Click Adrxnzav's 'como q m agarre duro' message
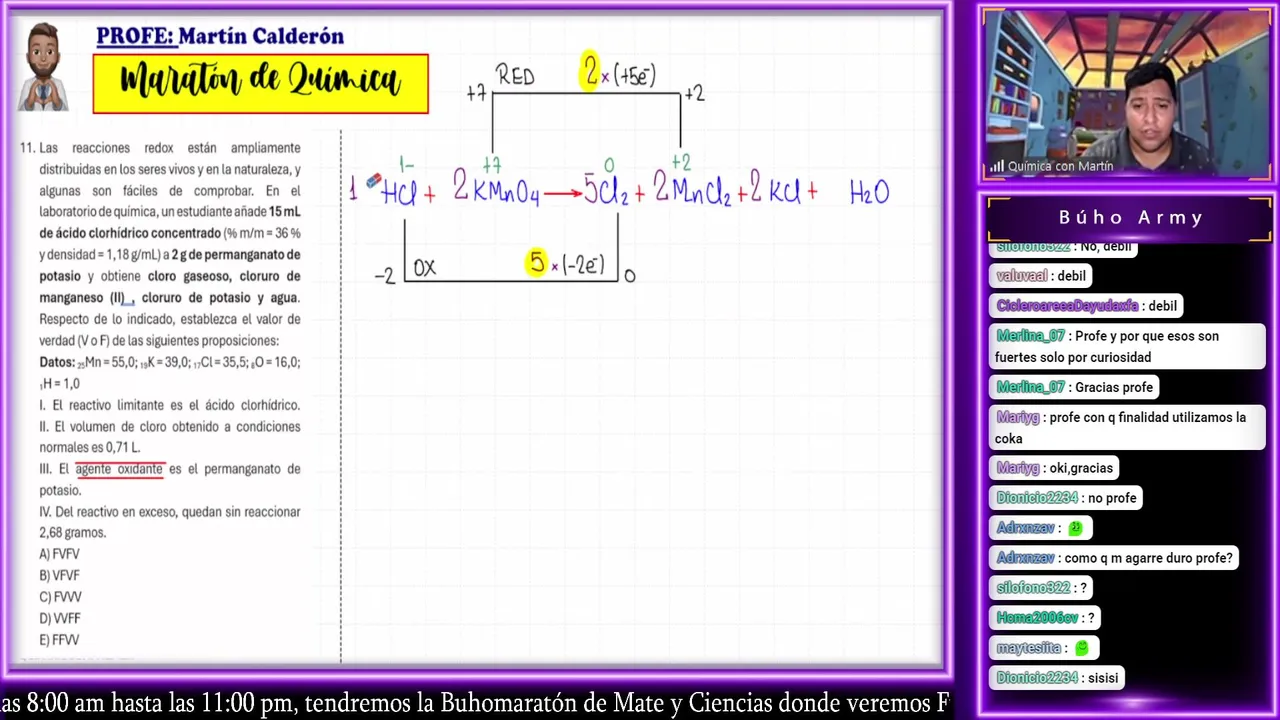 click(x=1116, y=558)
